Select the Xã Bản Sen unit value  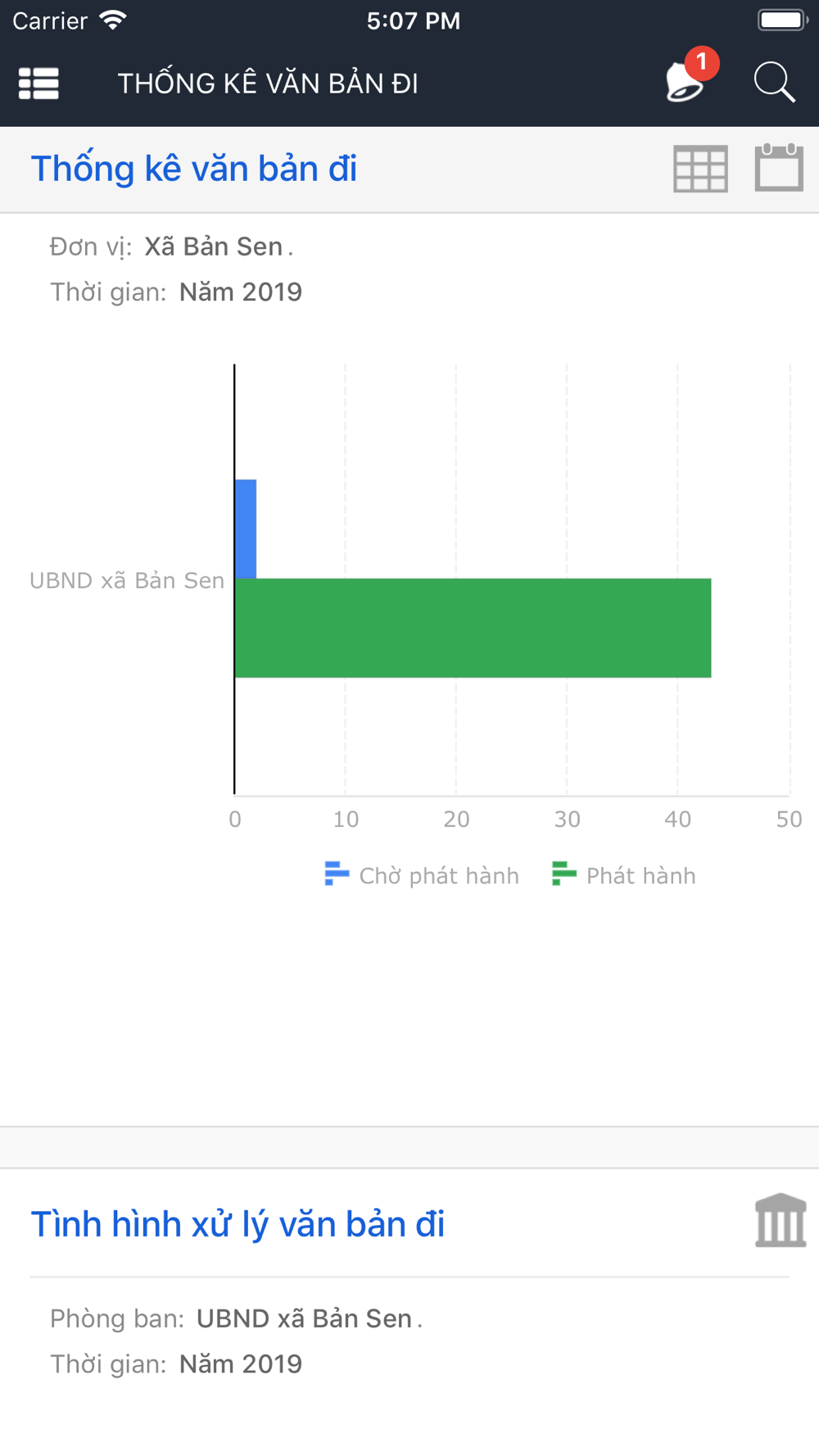click(x=214, y=246)
